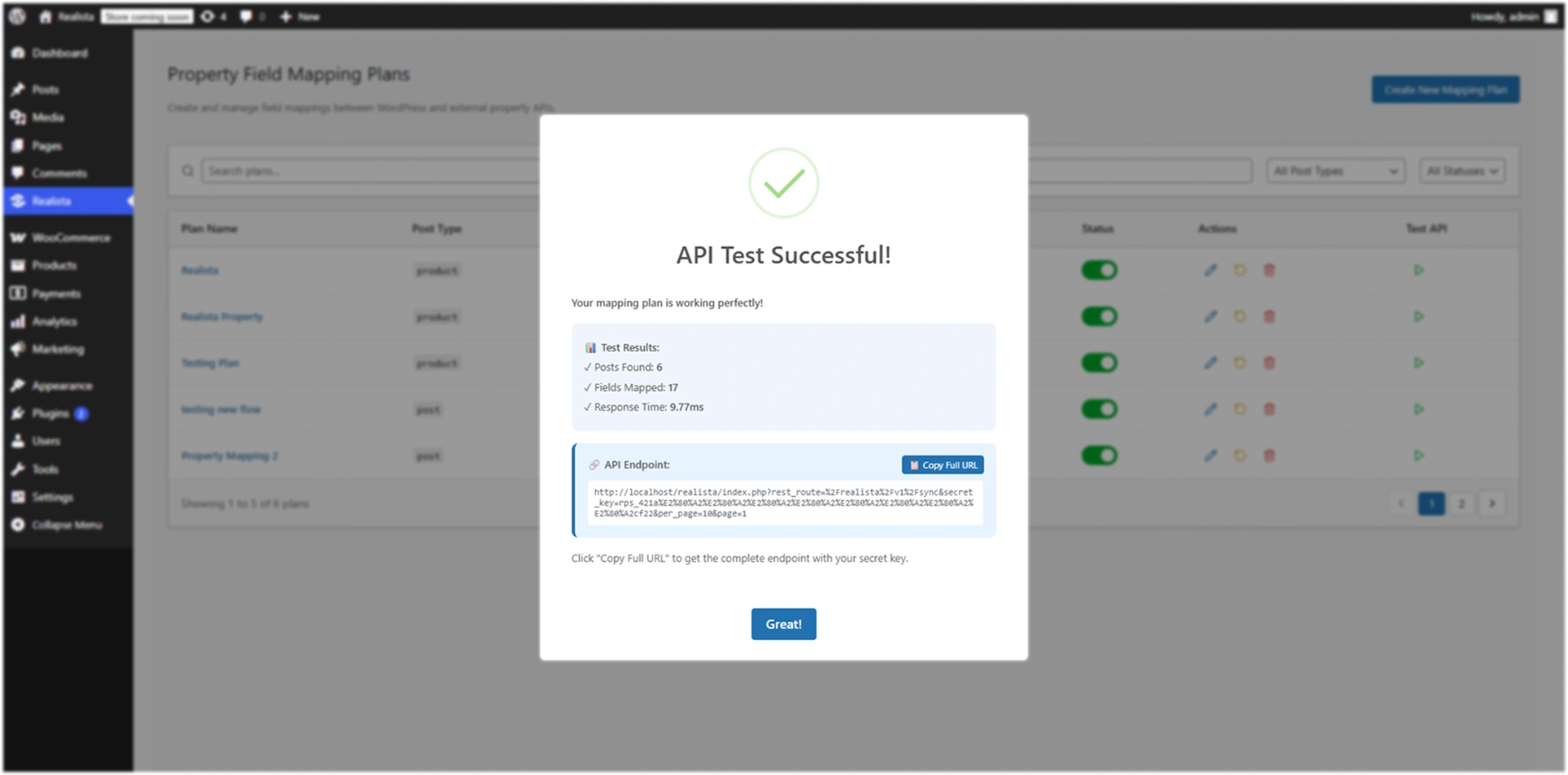Open the Media library
Screen dimensions: 1568x775
[x=46, y=117]
